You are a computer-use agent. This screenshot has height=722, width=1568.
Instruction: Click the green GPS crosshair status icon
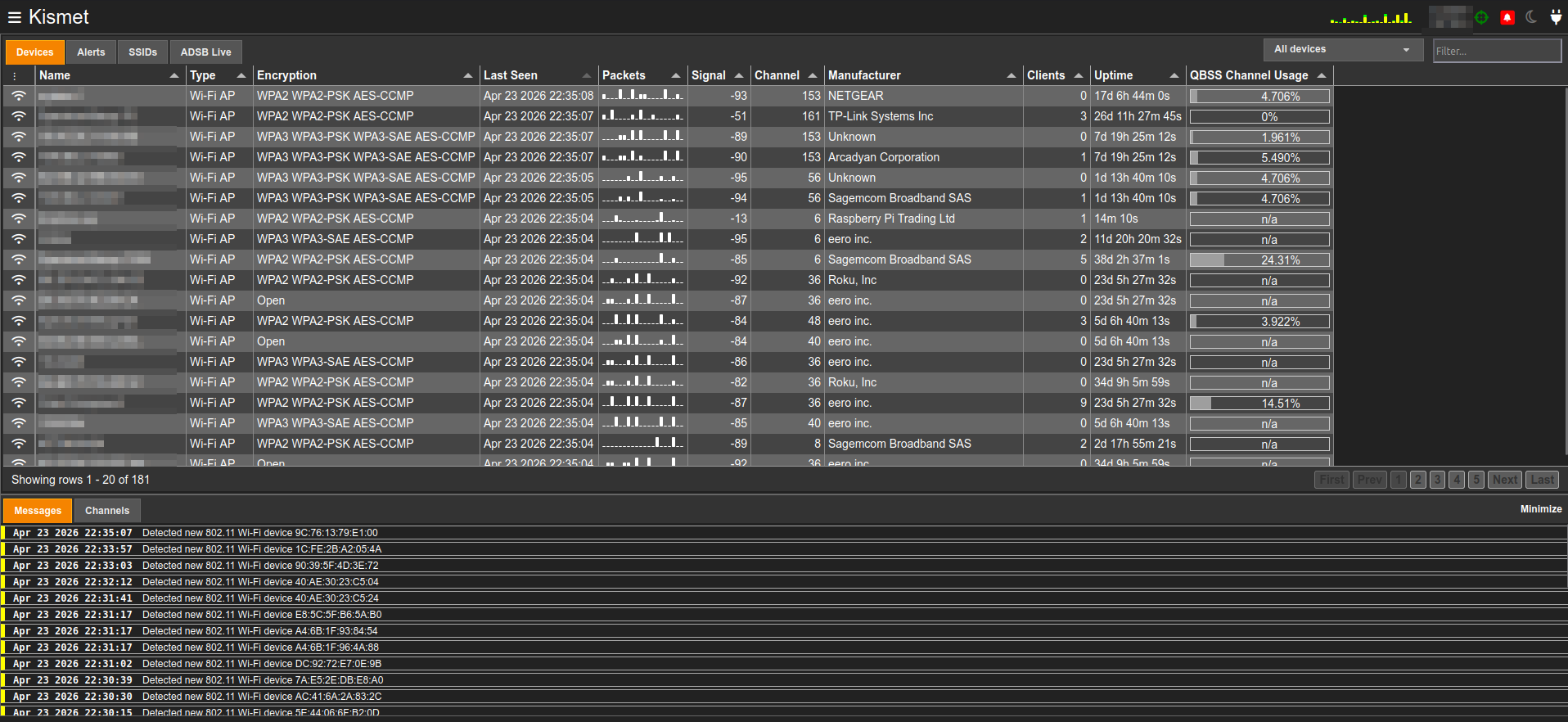pyautogui.click(x=1481, y=17)
